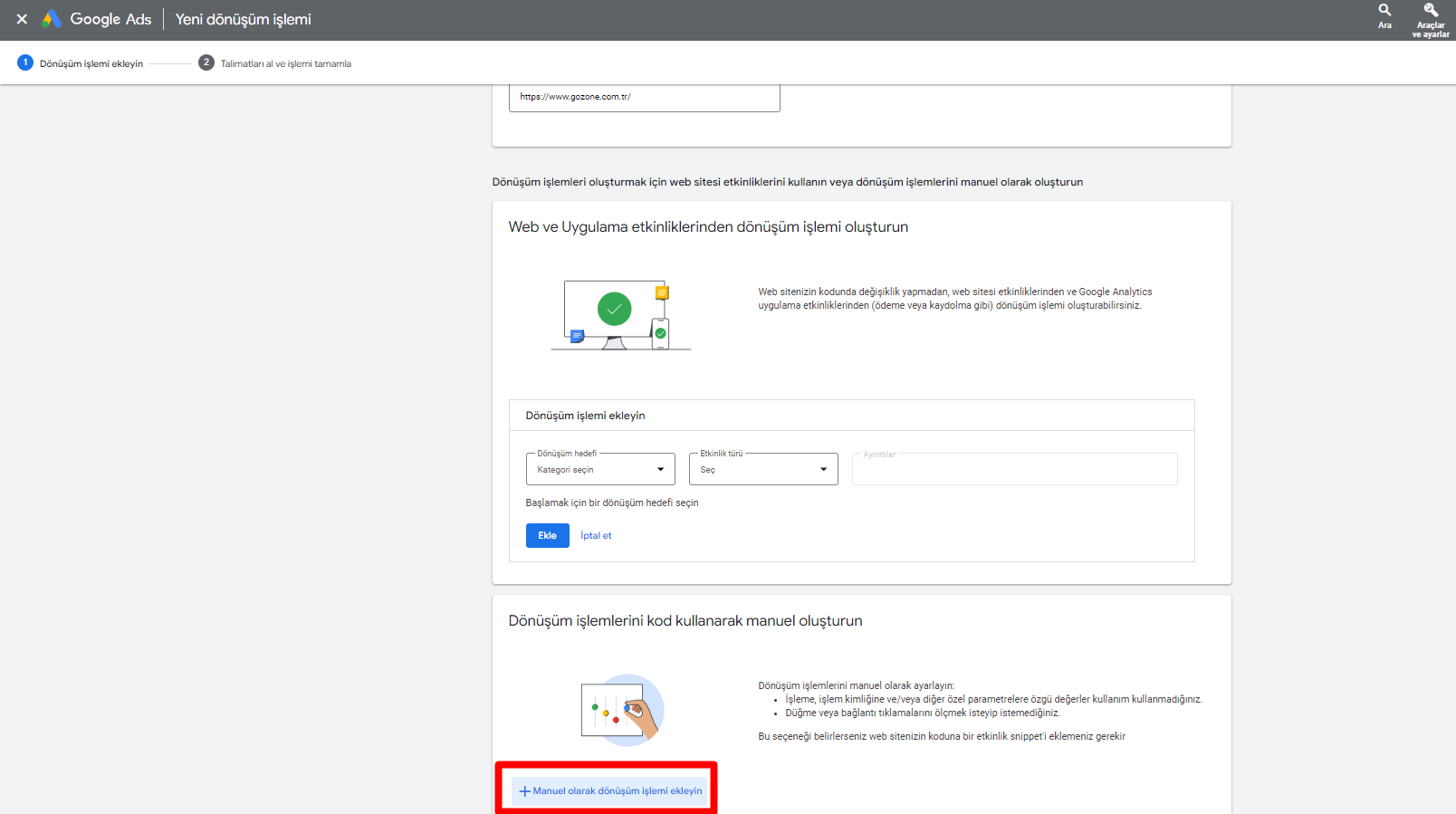The height and width of the screenshot is (814, 1456).
Task: Open the Dönüşüm hedefi category dropdown
Action: [x=599, y=469]
